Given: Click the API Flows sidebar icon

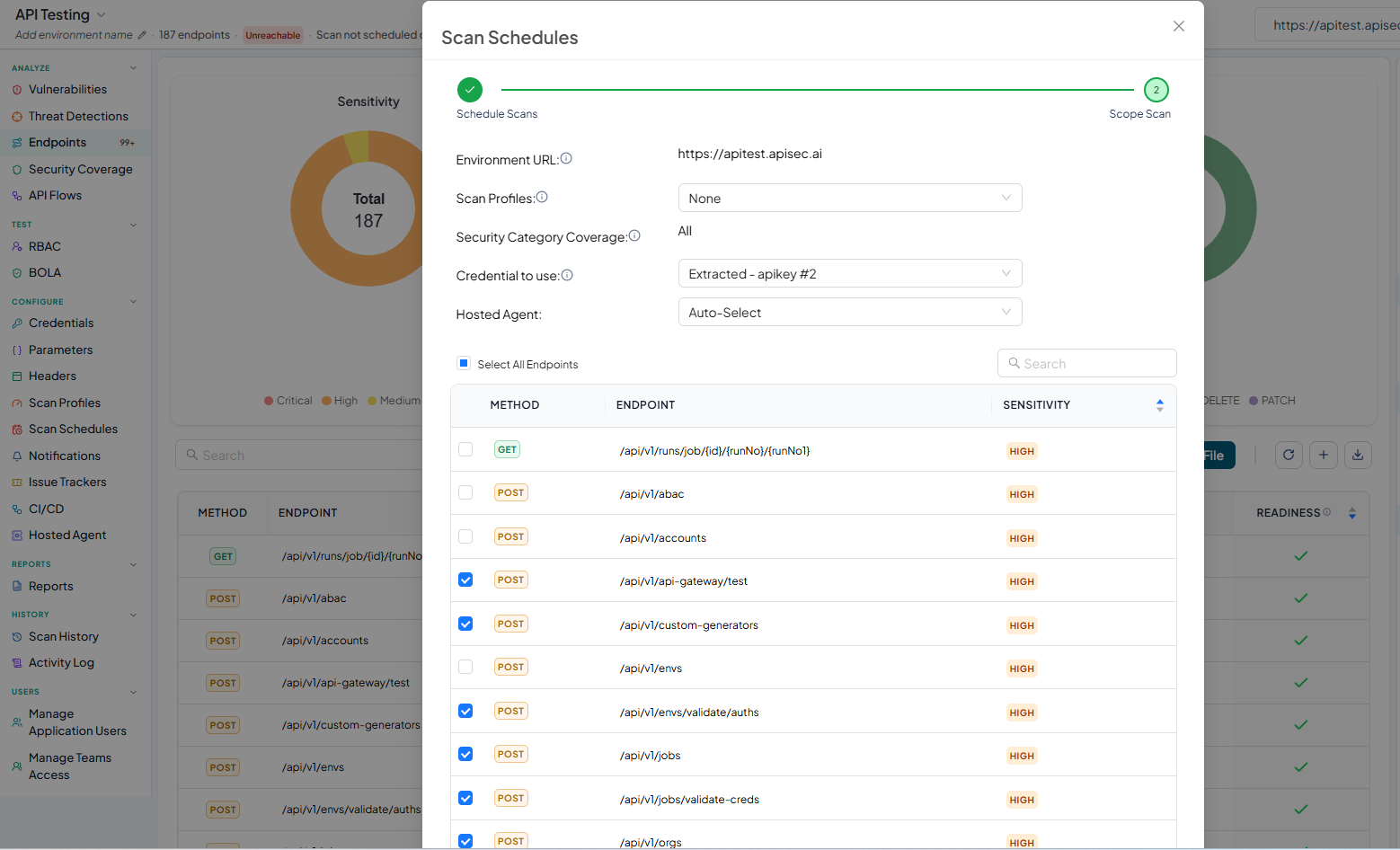Looking at the screenshot, I should pos(17,196).
